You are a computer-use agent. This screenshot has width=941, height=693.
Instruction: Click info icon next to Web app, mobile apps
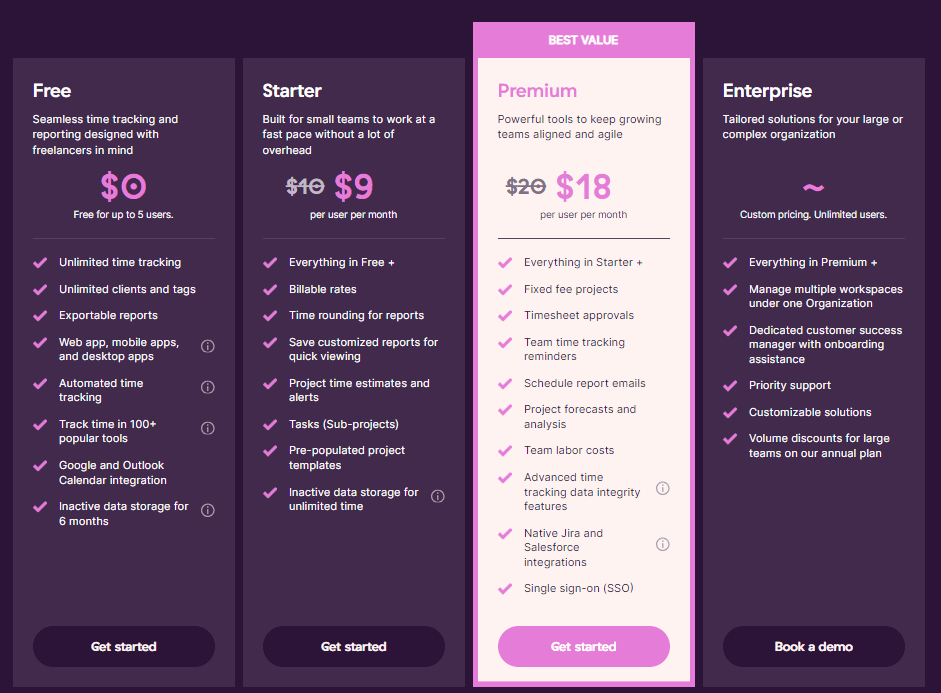click(208, 346)
